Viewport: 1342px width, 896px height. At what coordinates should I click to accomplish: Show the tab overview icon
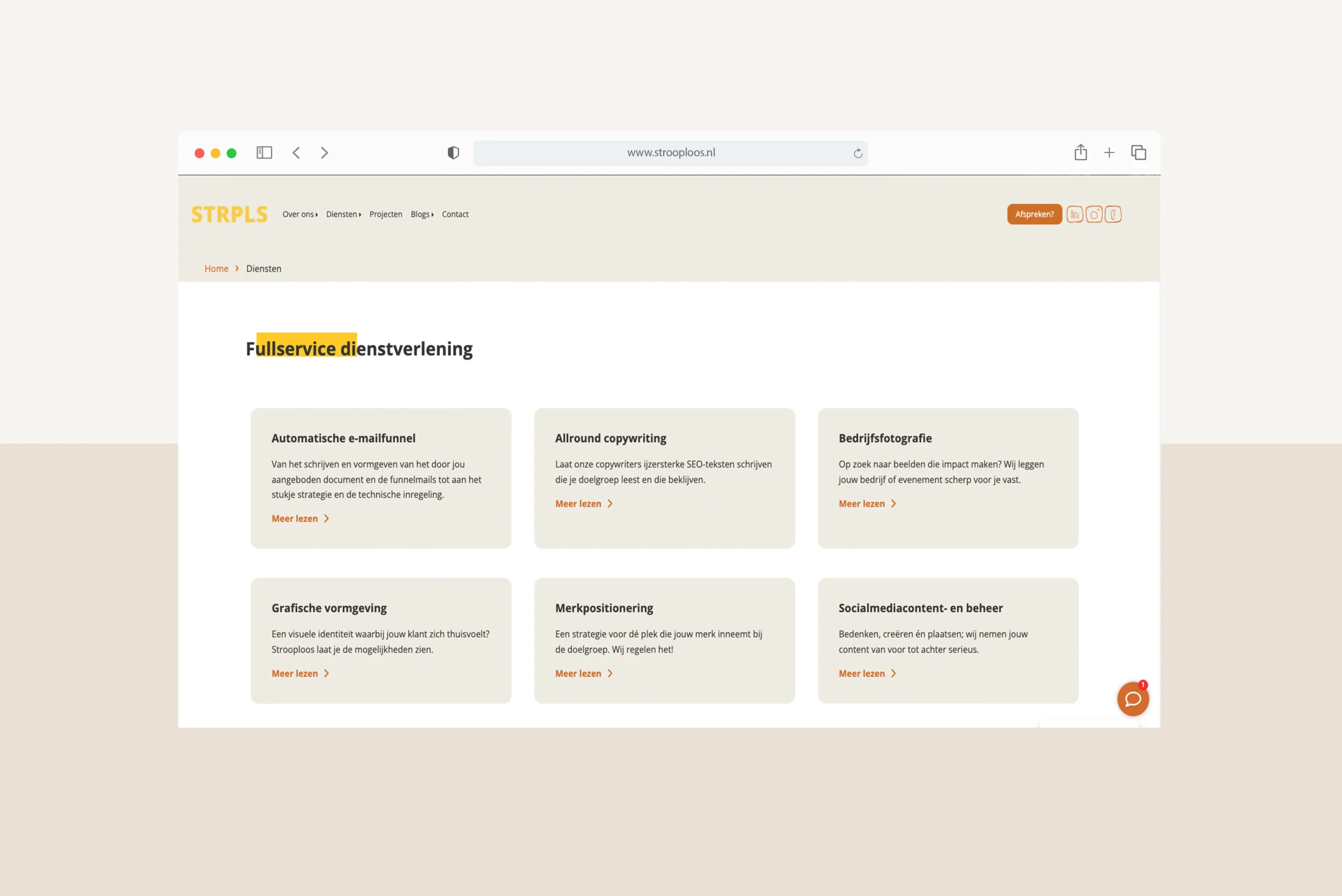pyautogui.click(x=1138, y=153)
